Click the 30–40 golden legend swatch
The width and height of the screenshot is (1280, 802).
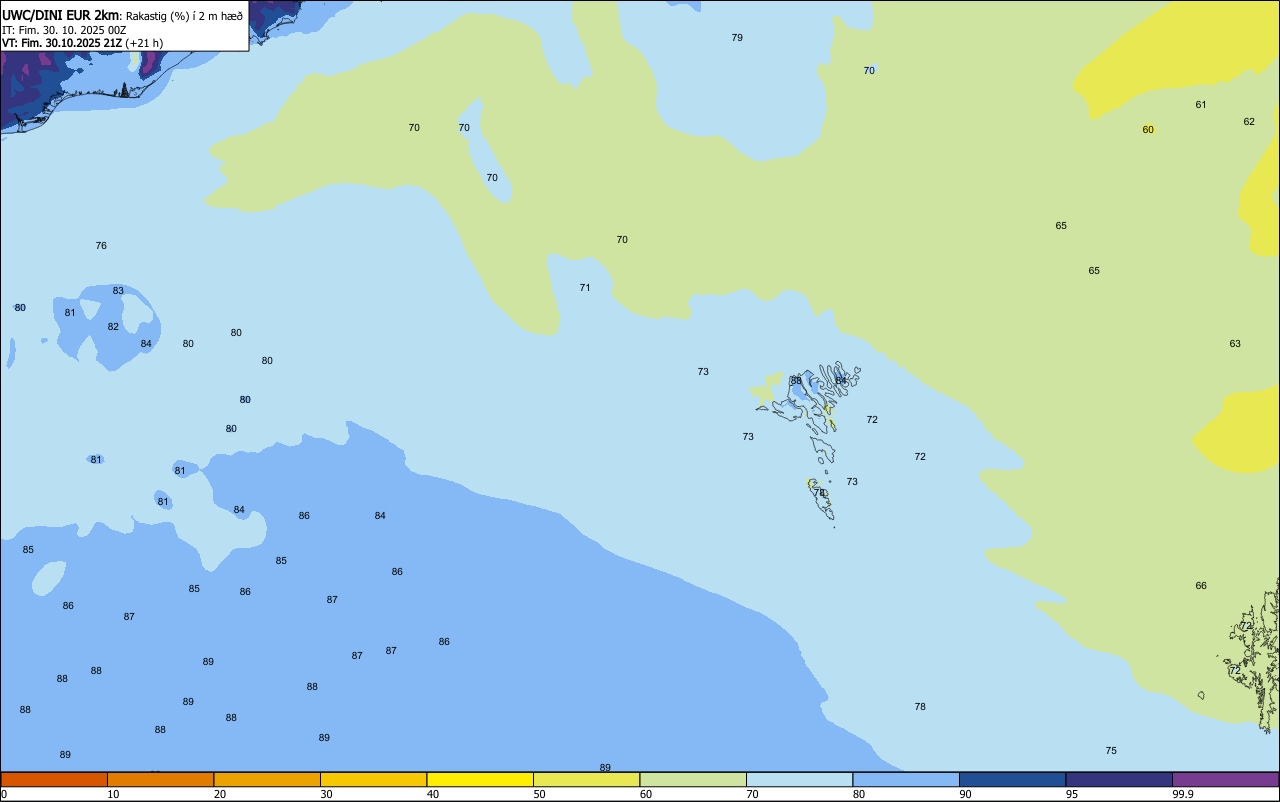[373, 779]
